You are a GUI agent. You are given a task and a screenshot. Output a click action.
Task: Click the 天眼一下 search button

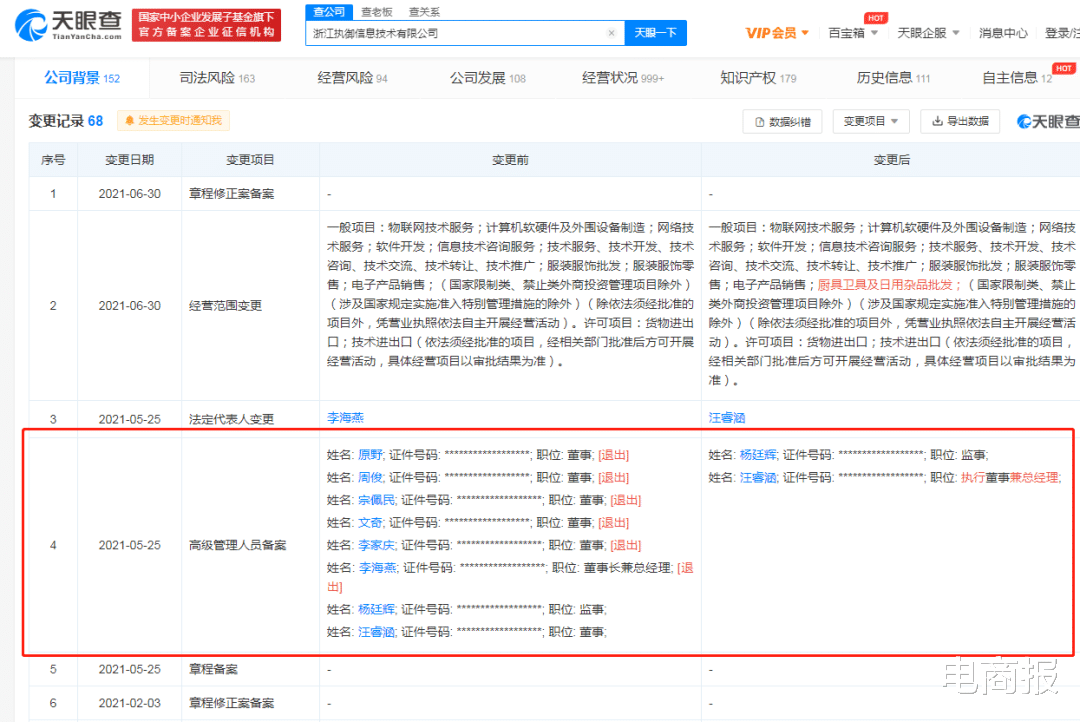[656, 32]
